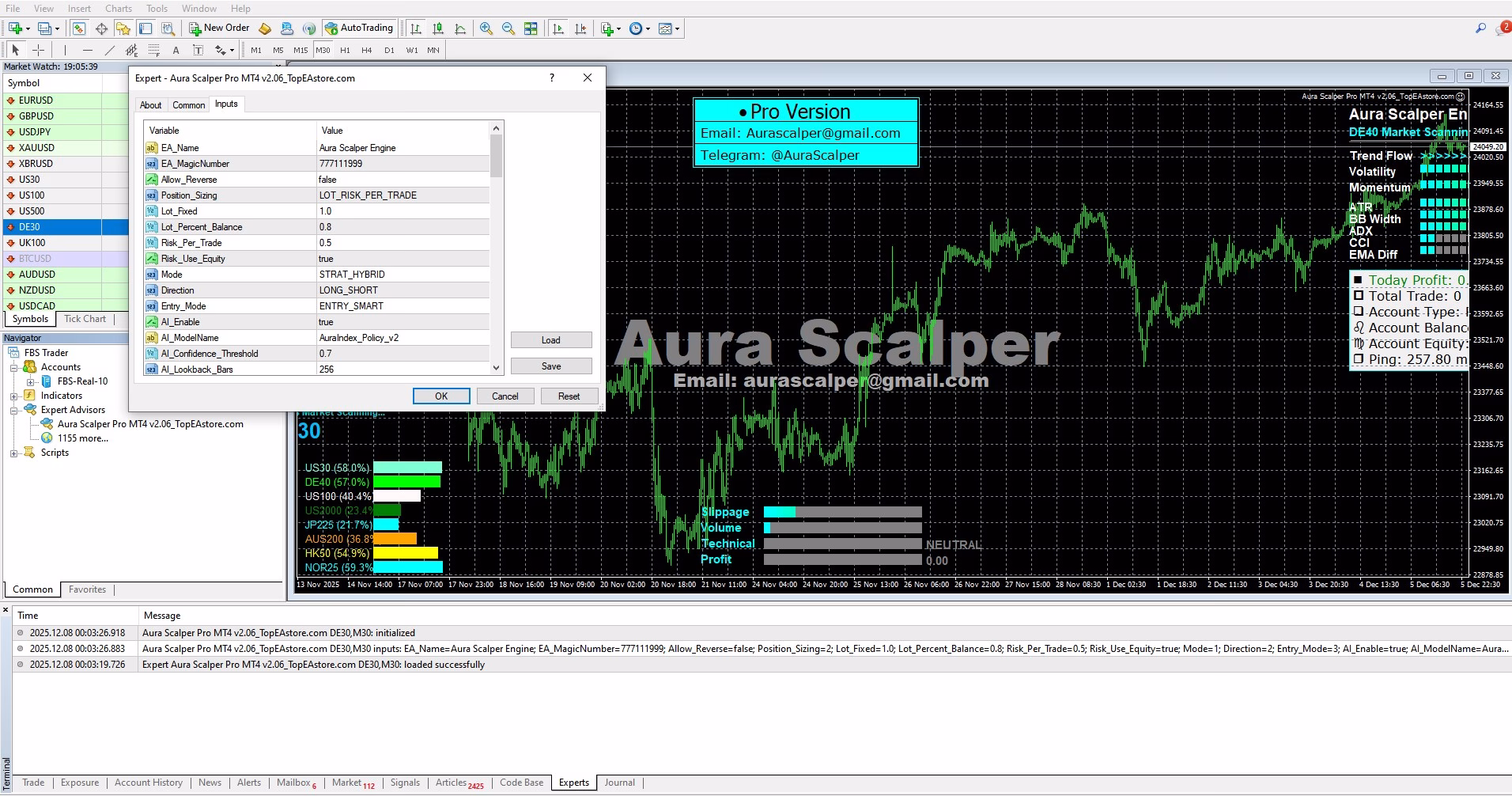The image size is (1512, 796).
Task: Select the Text 'A' drawing tool
Action: coord(176,50)
